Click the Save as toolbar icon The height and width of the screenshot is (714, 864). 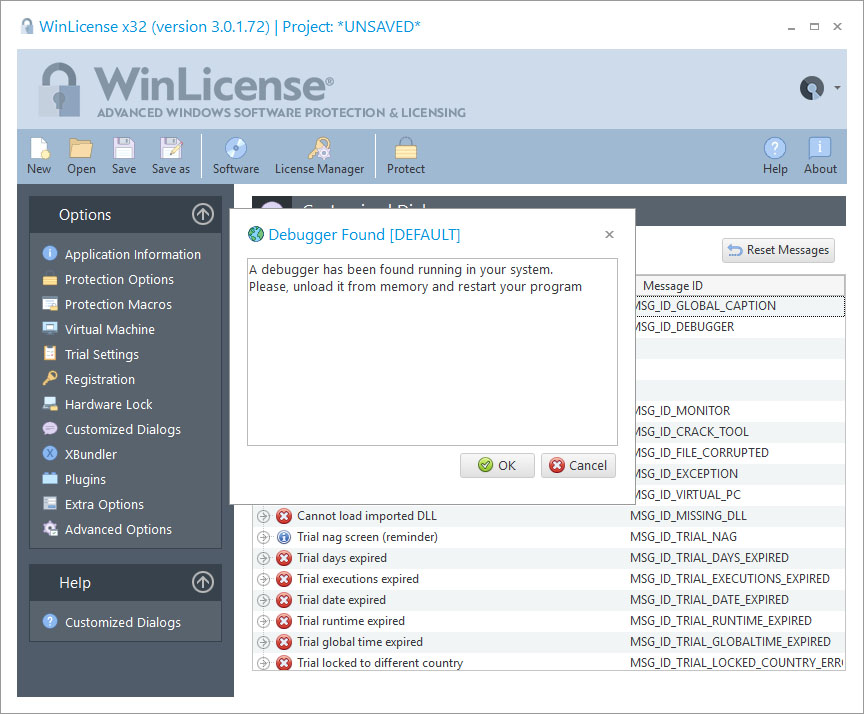[171, 156]
